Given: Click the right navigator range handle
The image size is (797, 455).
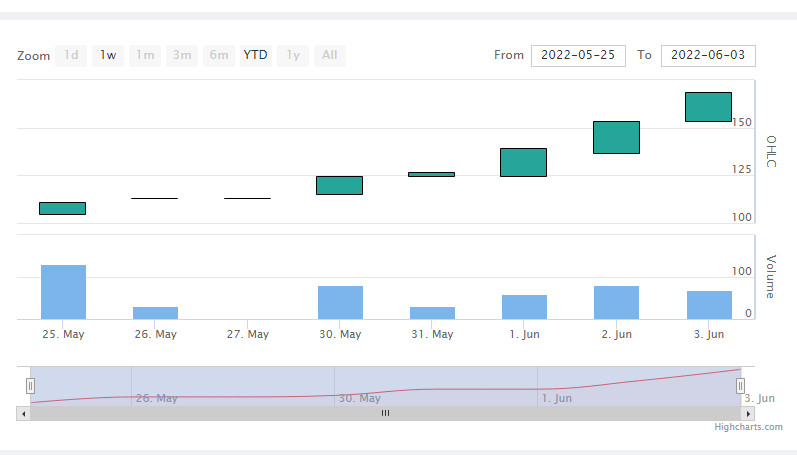Looking at the screenshot, I should tap(741, 386).
